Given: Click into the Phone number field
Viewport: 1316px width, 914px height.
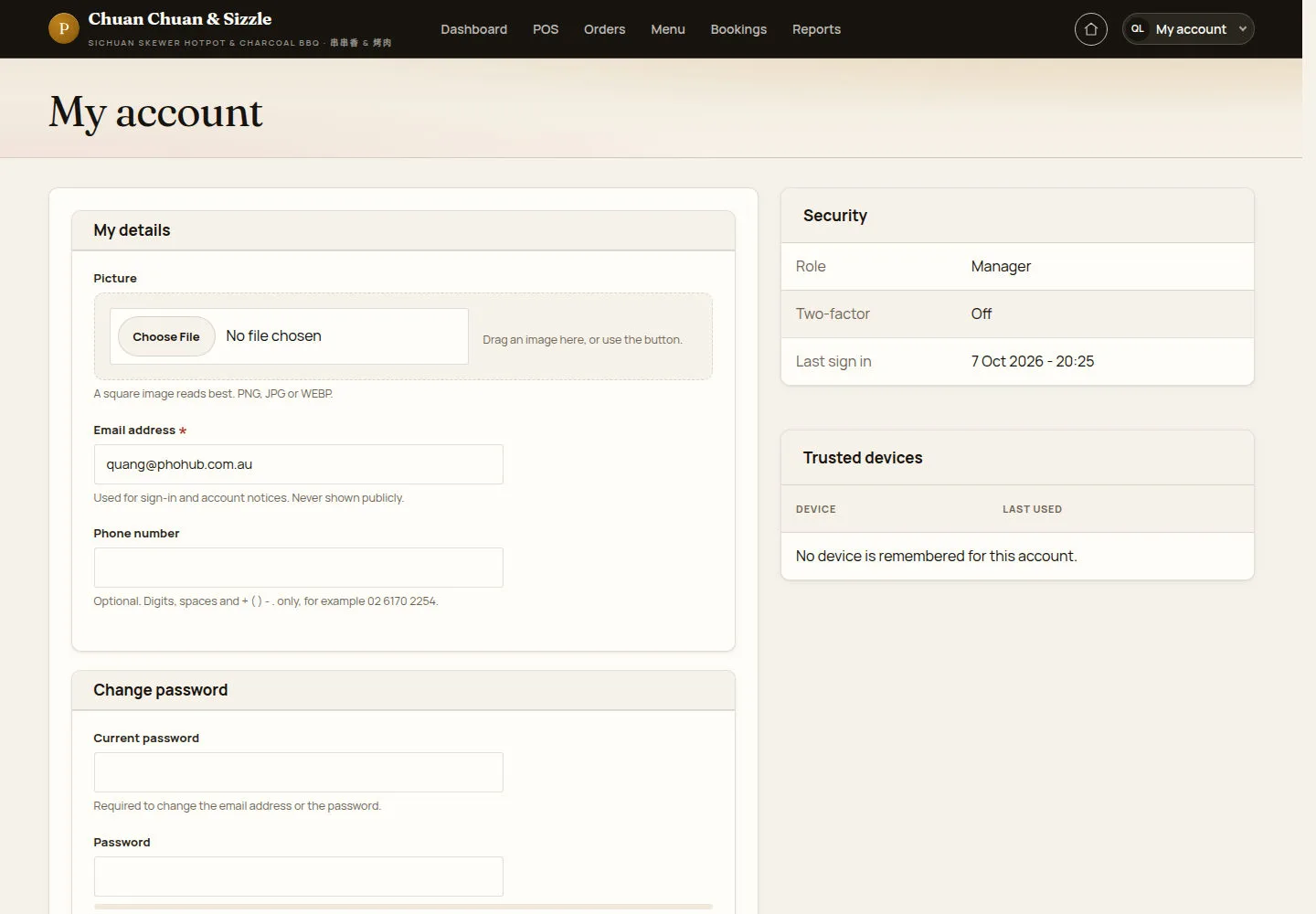Looking at the screenshot, I should pos(298,568).
